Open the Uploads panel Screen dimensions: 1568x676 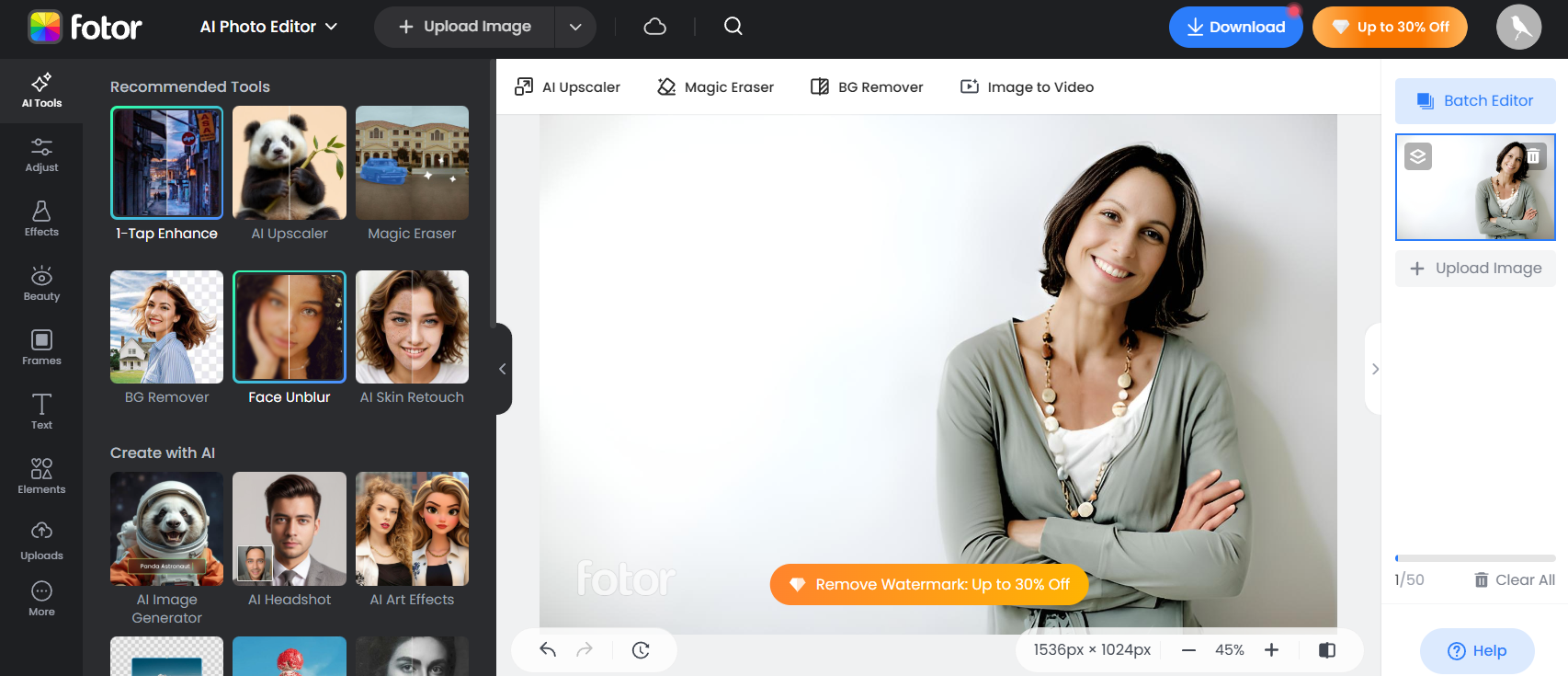[41, 541]
